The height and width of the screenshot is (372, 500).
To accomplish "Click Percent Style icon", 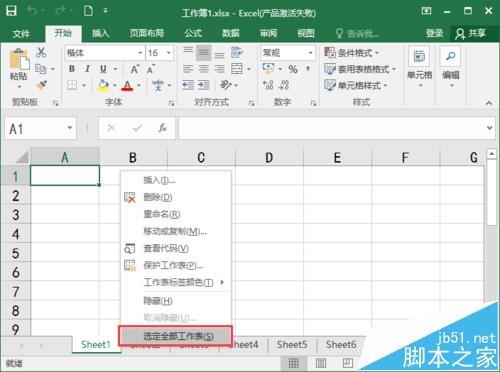I will click(x=293, y=69).
